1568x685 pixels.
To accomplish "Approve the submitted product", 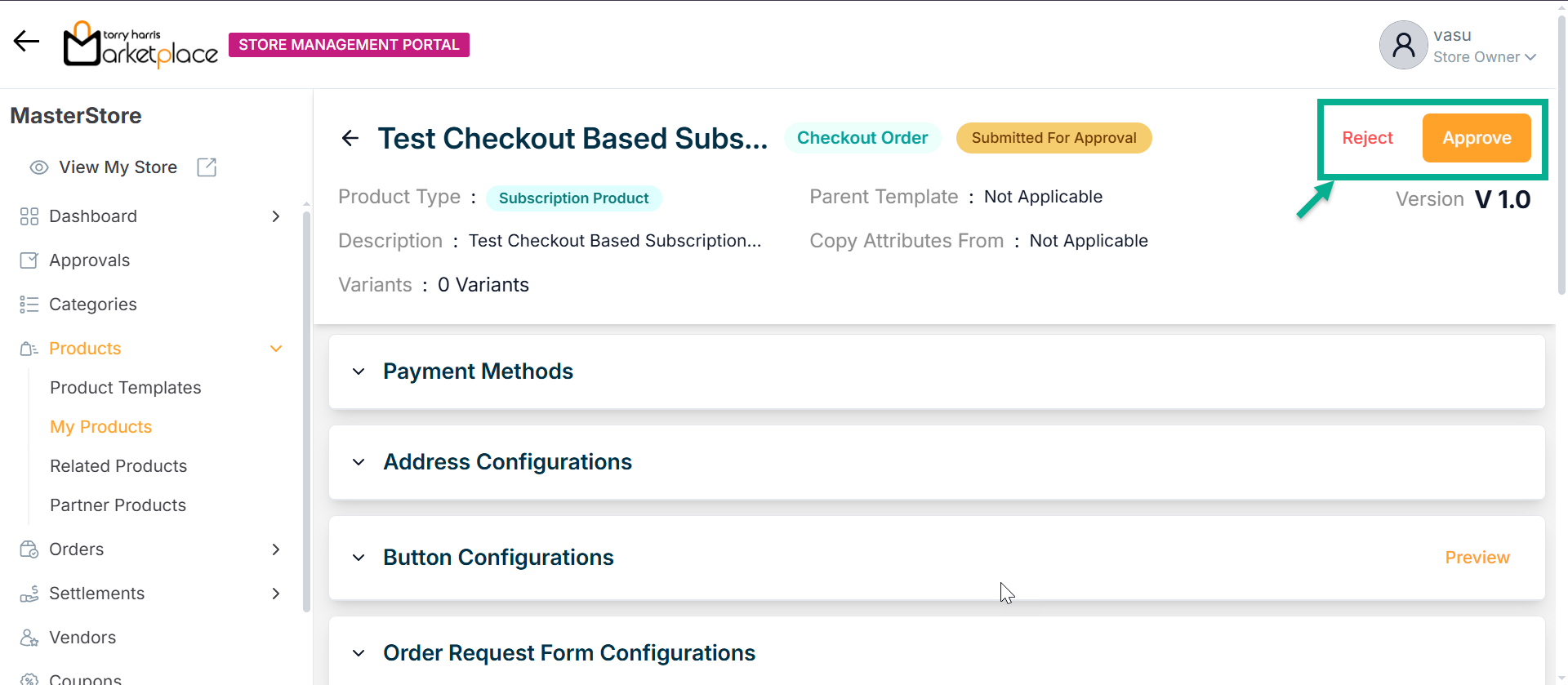I will pyautogui.click(x=1476, y=138).
